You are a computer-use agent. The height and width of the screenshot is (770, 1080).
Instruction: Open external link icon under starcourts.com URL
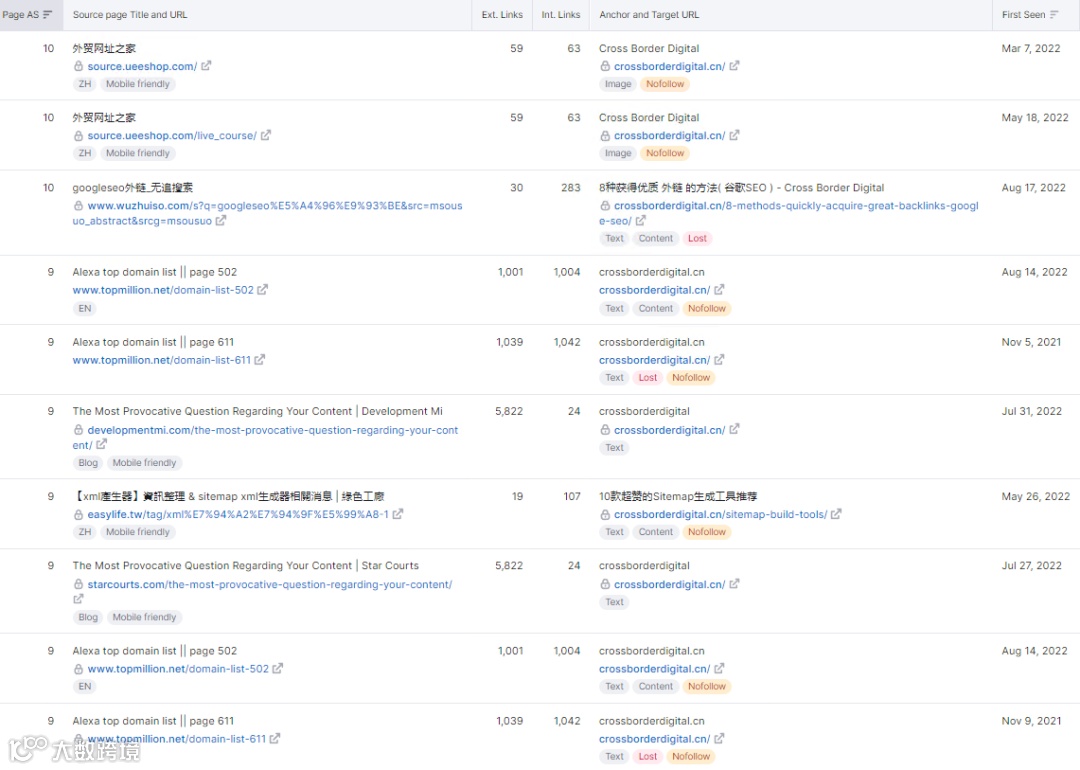click(78, 599)
